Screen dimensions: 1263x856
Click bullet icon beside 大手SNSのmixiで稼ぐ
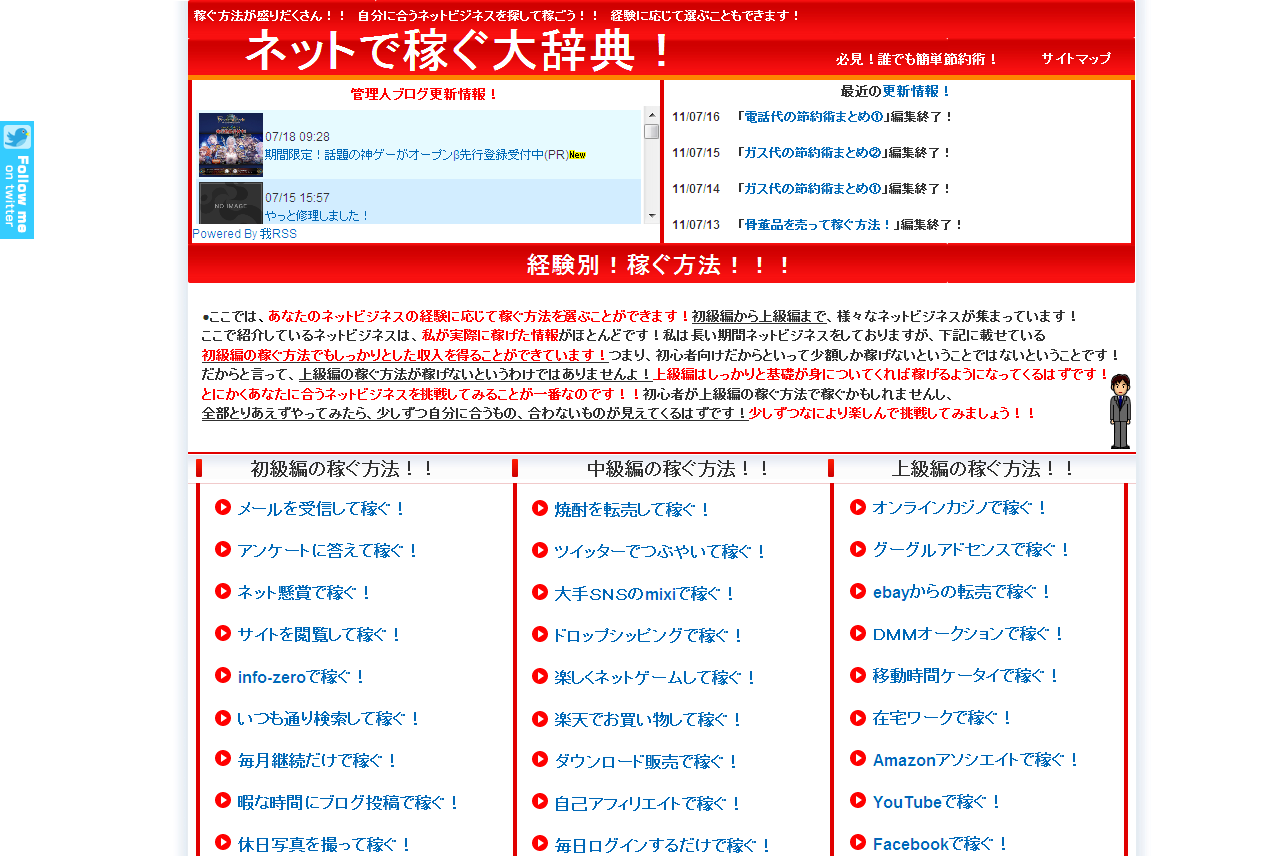540,592
